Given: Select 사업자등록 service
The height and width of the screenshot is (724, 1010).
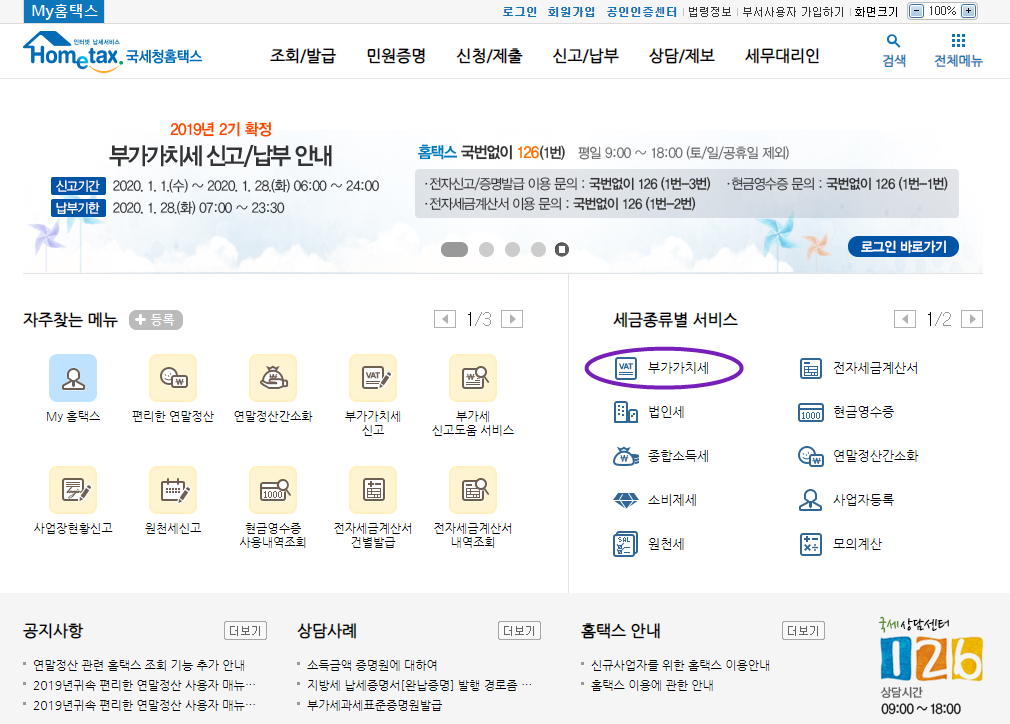Looking at the screenshot, I should [x=846, y=500].
